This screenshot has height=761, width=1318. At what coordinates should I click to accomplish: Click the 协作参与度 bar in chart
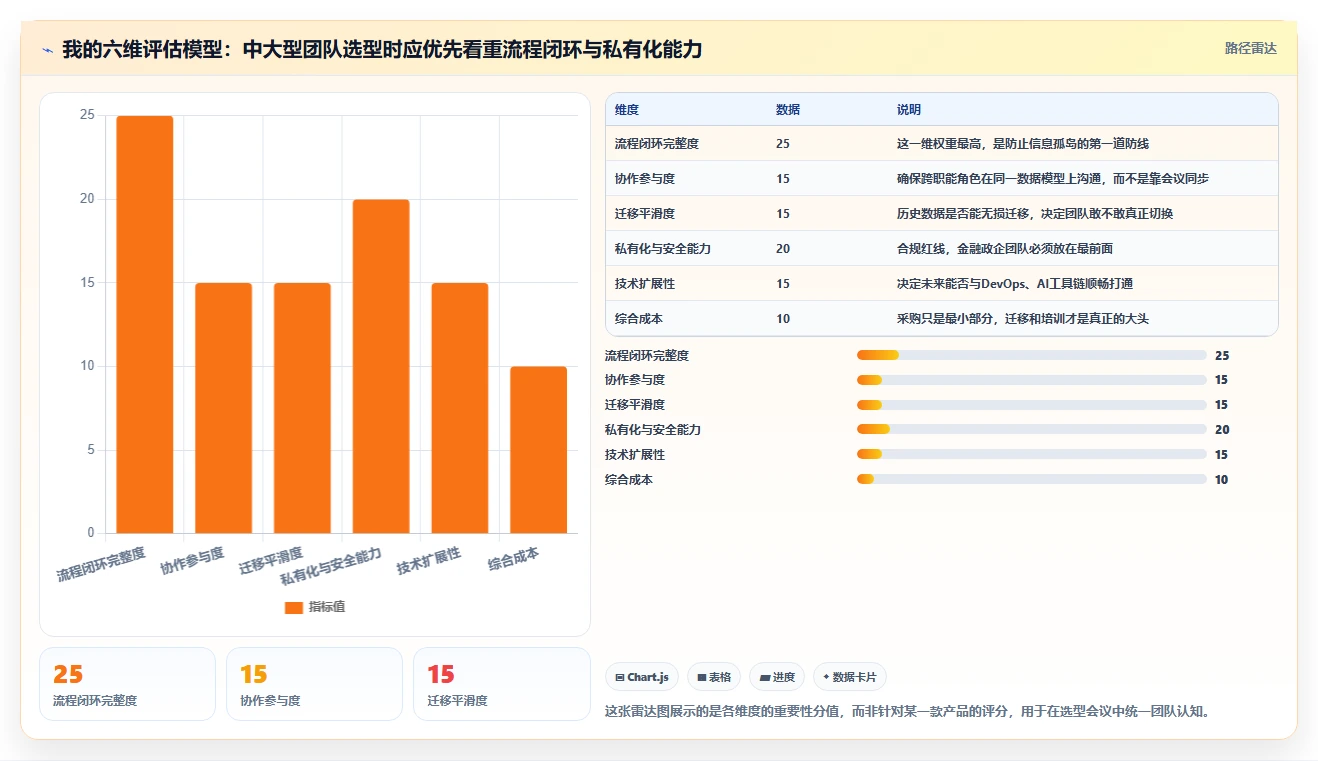pos(224,408)
